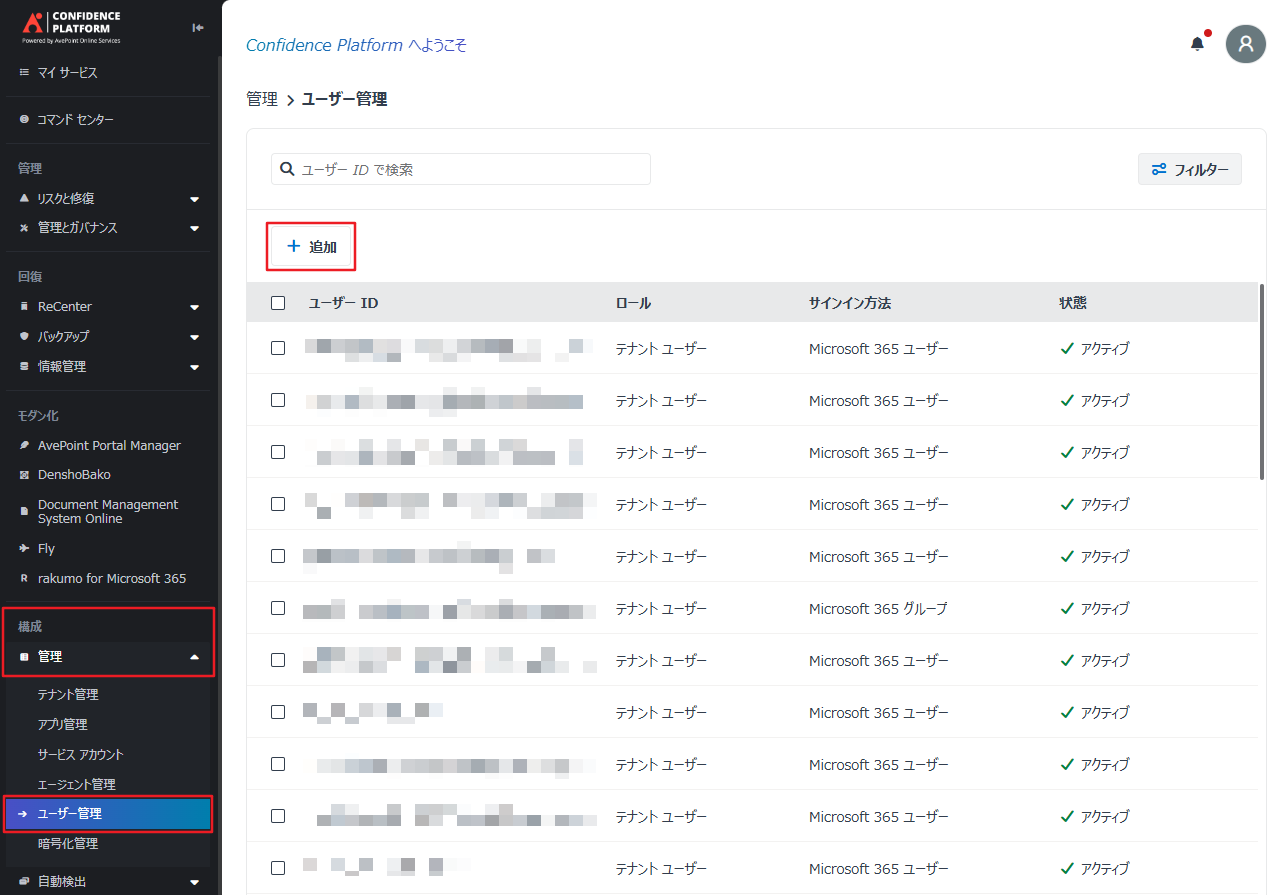The width and height of the screenshot is (1272, 895).
Task: Click the コマンド センター icon
Action: [x=24, y=120]
